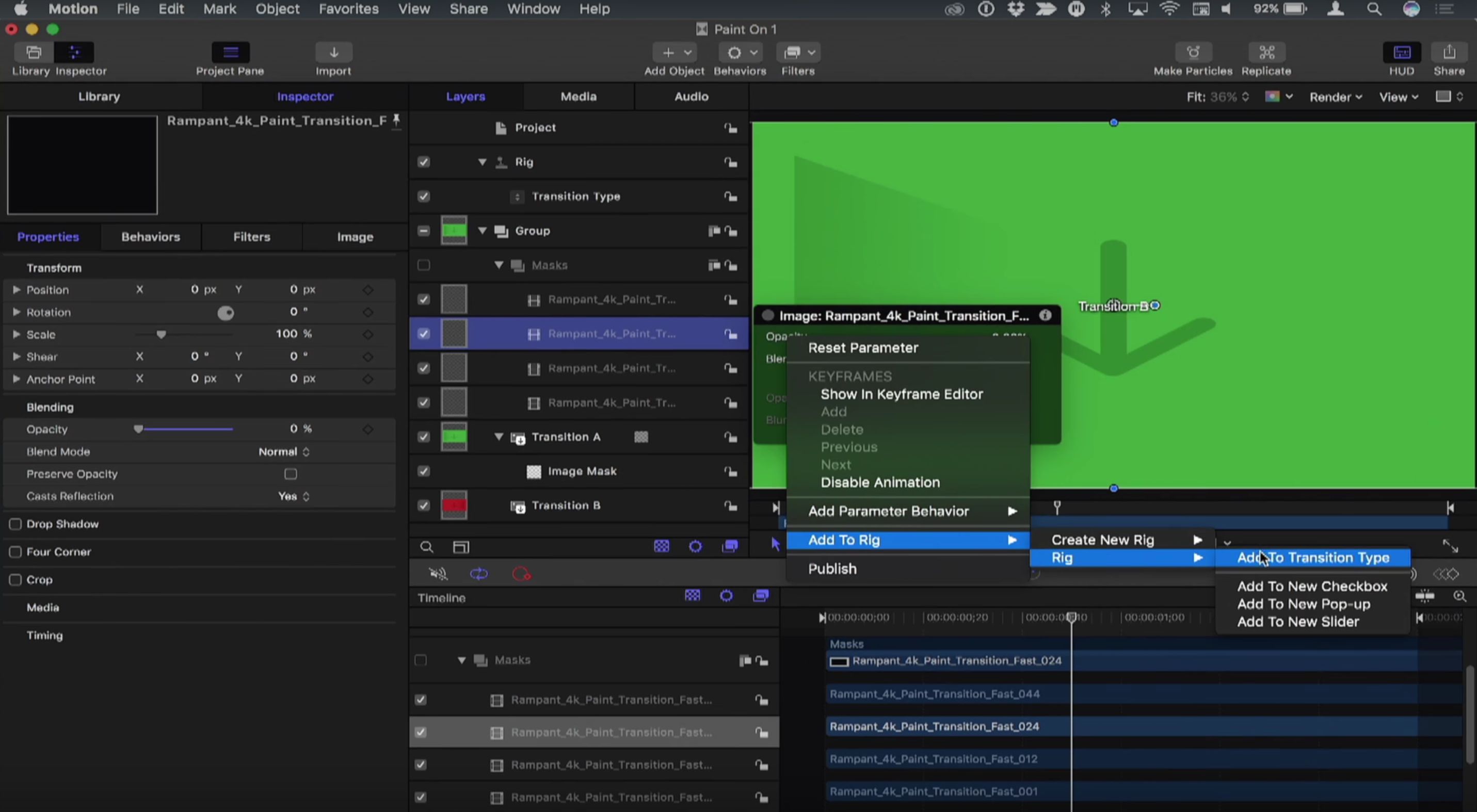Click the timeline zoom magnifier icon
The image size is (1477, 812).
[x=1460, y=596]
